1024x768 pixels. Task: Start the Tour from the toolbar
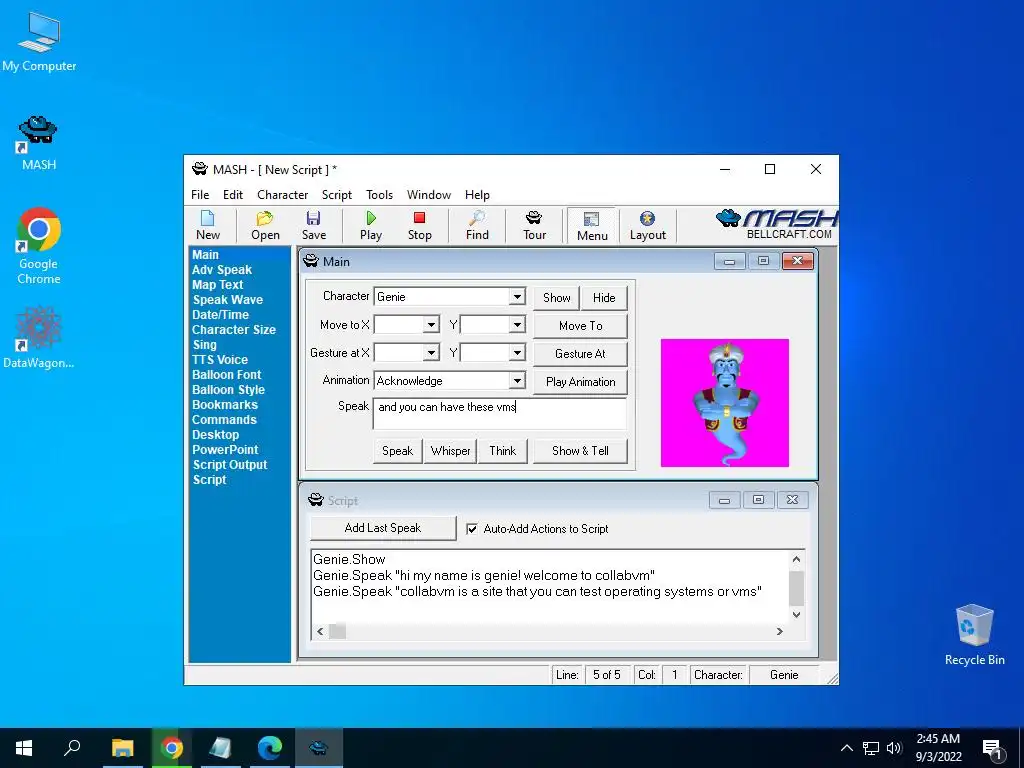coord(534,225)
